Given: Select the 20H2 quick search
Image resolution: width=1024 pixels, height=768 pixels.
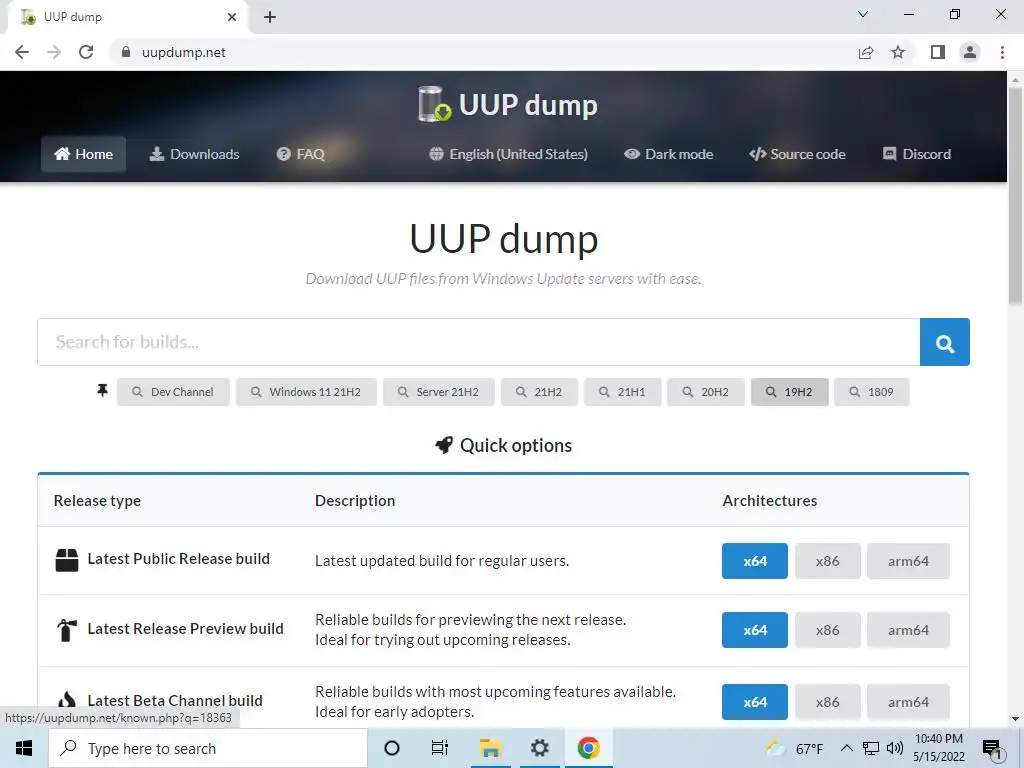Looking at the screenshot, I should point(706,392).
